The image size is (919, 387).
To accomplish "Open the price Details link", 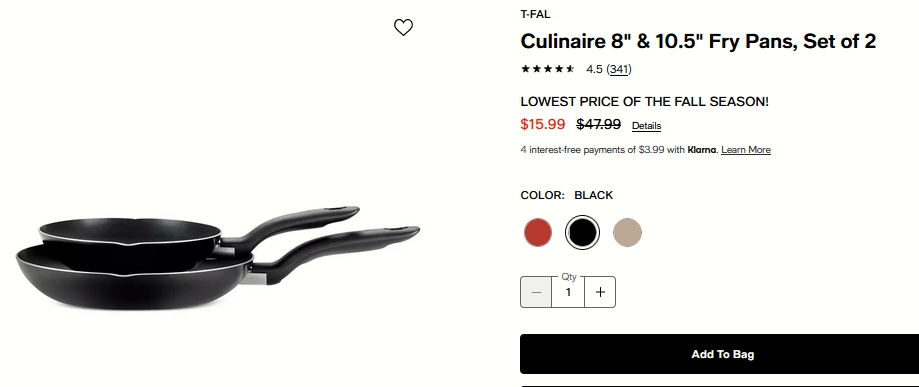I will pos(646,125).
